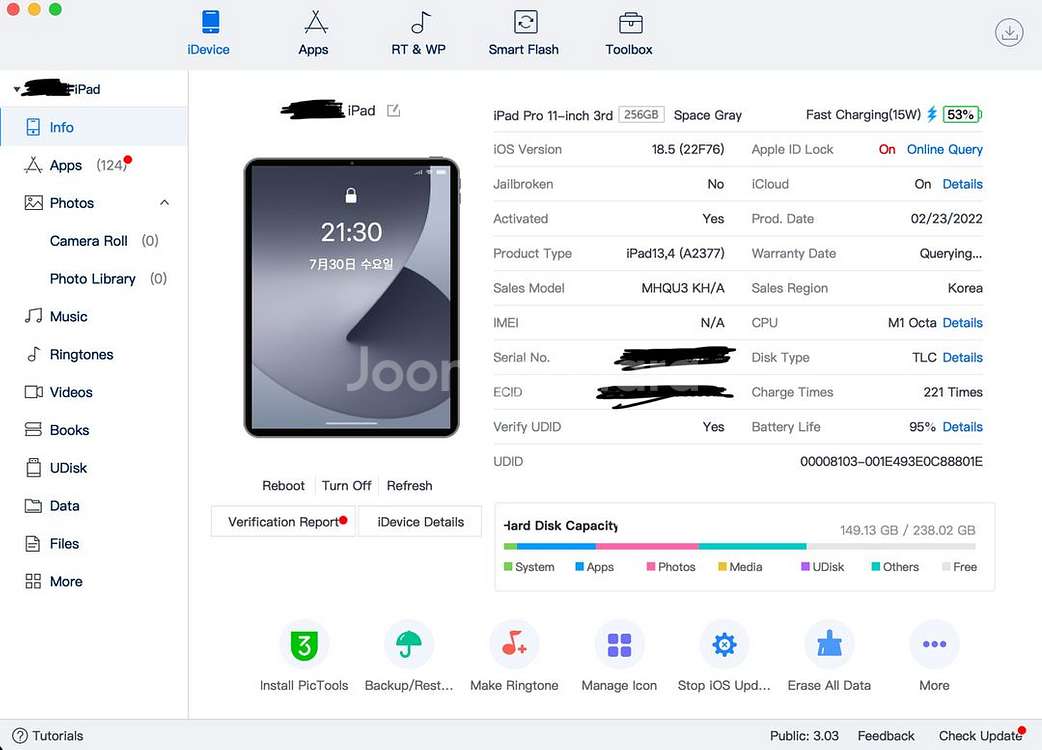Click Turn Off for the device
This screenshot has height=750, width=1042.
pos(346,486)
